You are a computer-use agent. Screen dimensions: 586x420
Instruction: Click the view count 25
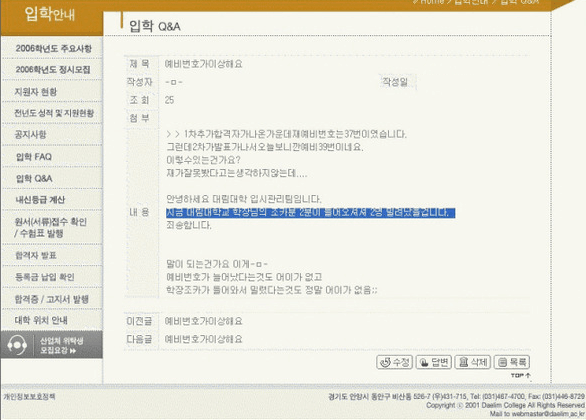tap(169, 100)
